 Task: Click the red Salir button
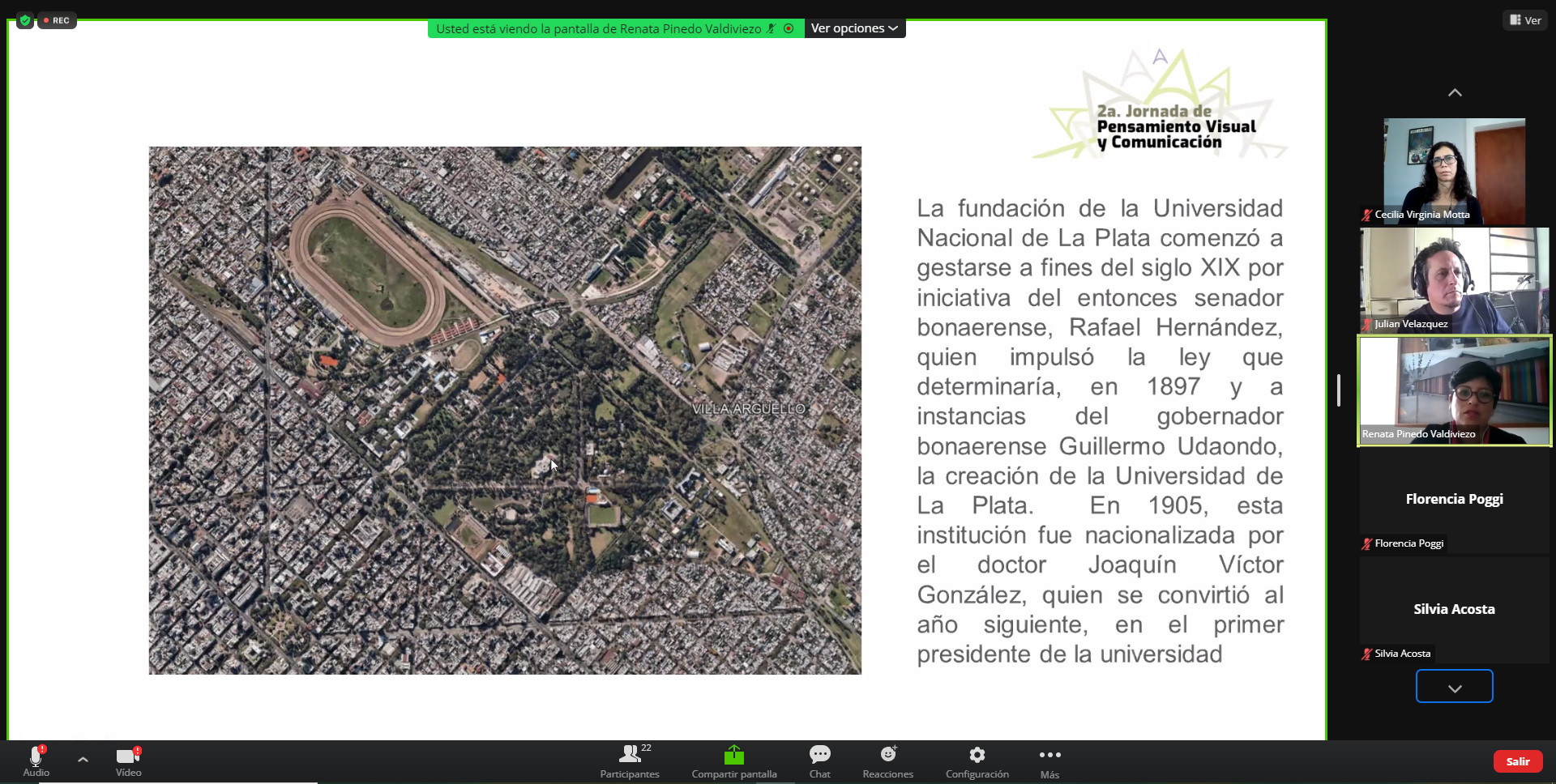(1517, 761)
